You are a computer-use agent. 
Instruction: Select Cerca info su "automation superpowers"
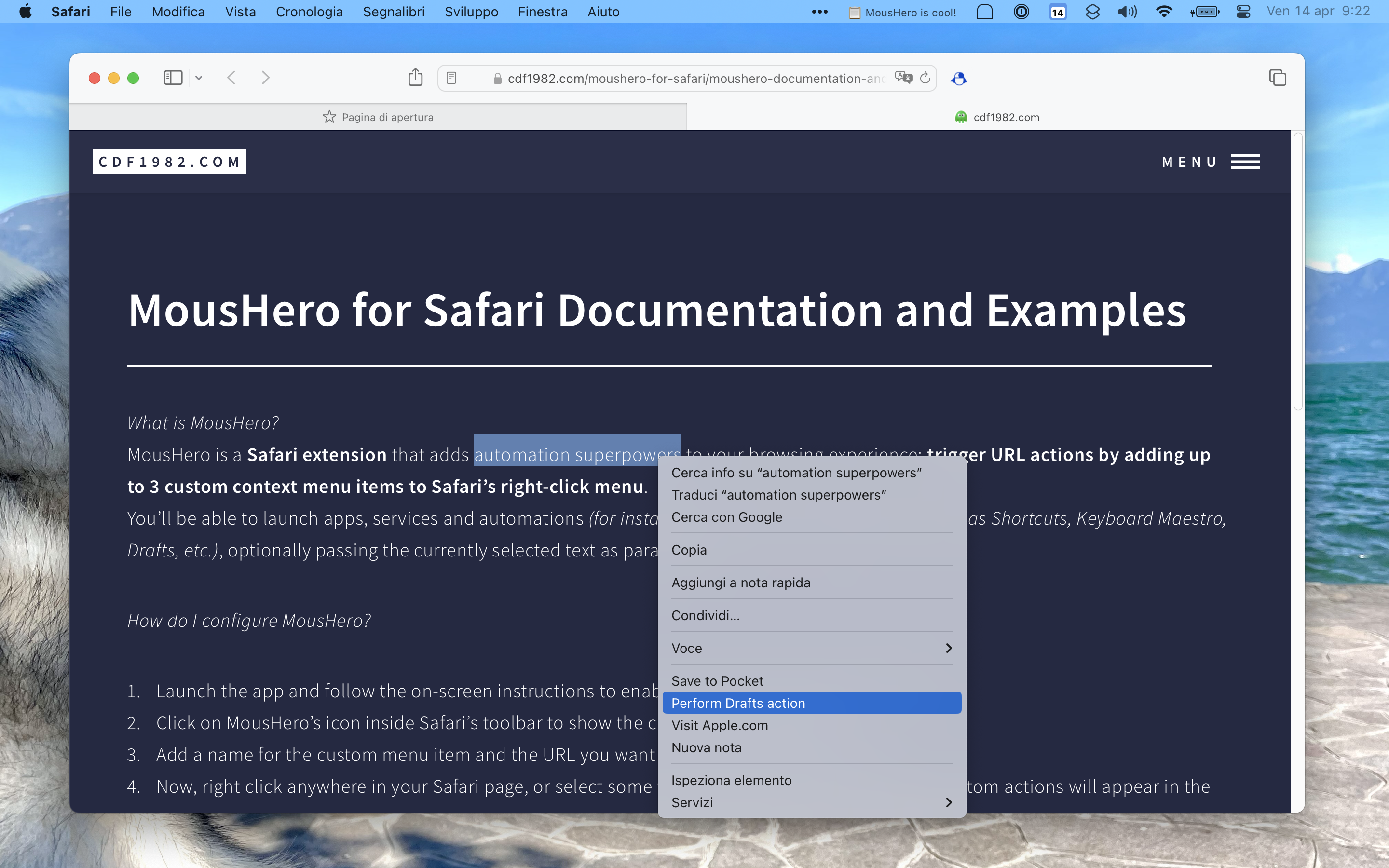[x=812, y=473]
